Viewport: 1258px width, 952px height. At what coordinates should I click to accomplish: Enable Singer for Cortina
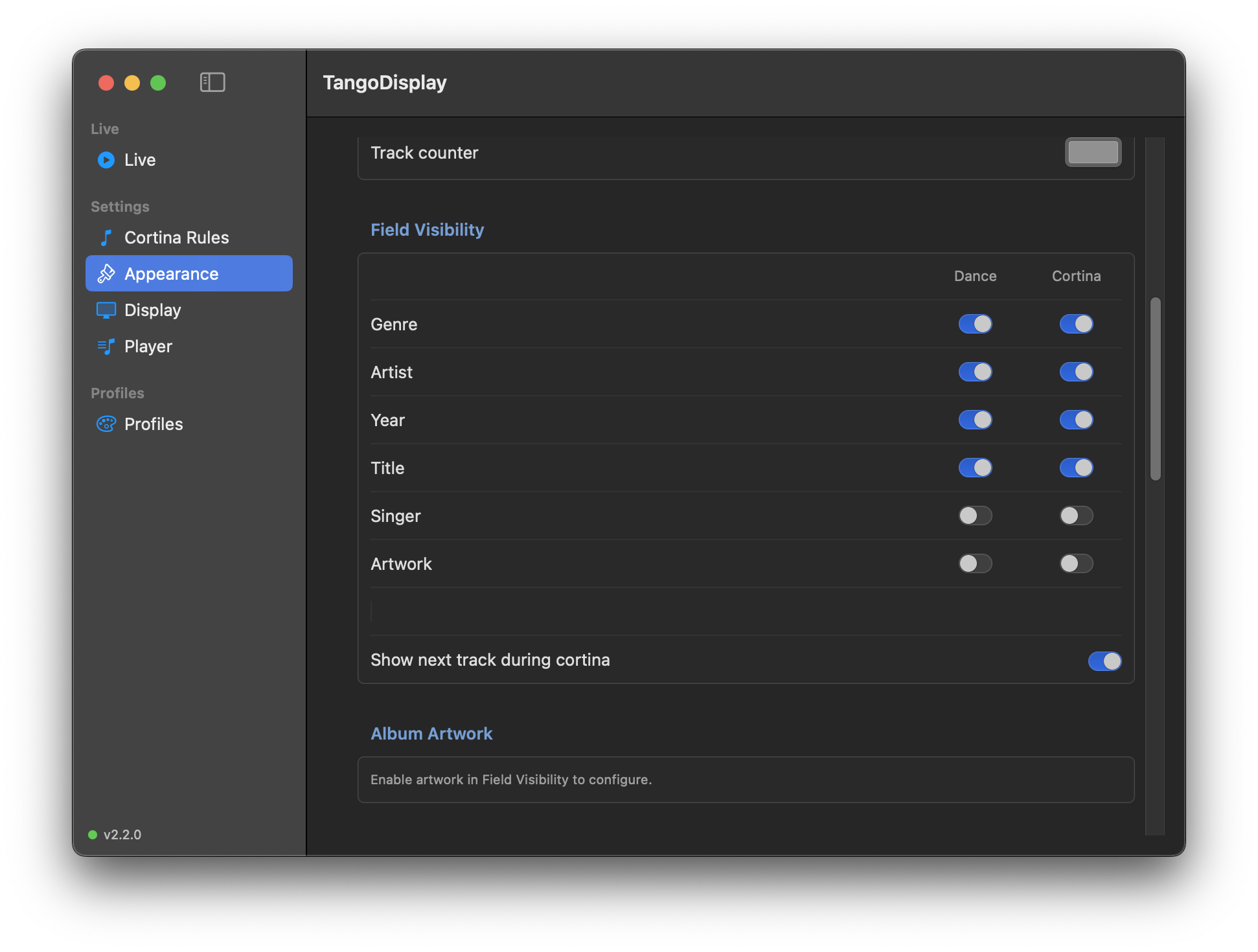pos(1077,516)
